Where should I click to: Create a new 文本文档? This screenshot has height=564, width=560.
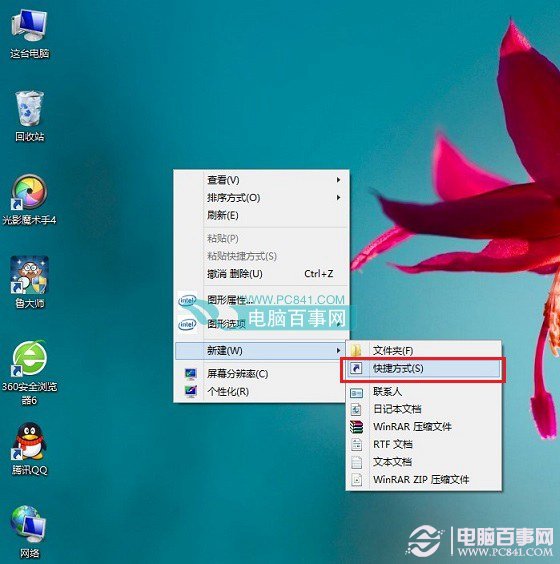[424, 462]
